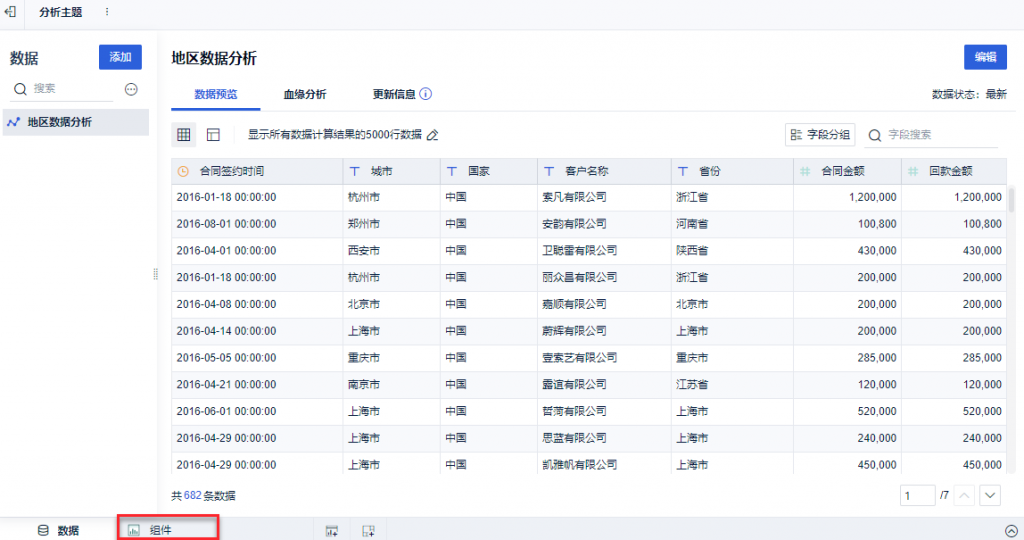Click the 数据状态：最新 status text
Image resolution: width=1024 pixels, height=540 pixels.
[969, 95]
